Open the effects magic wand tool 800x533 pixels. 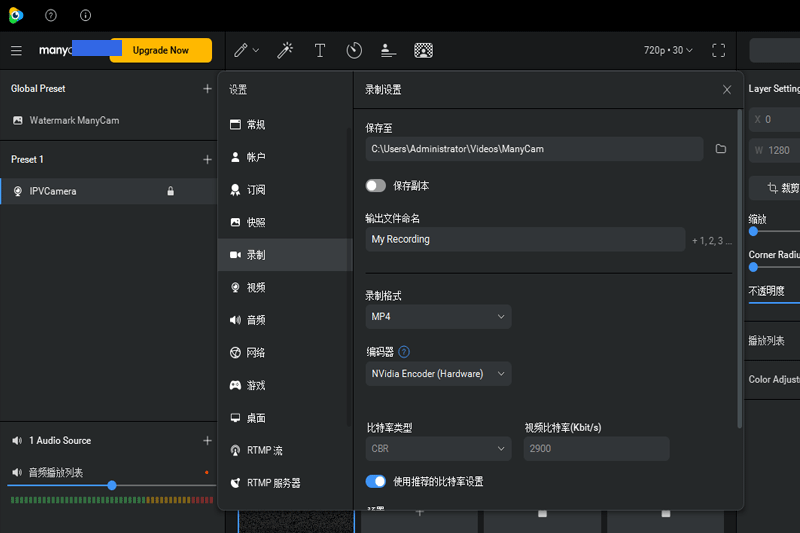[285, 50]
